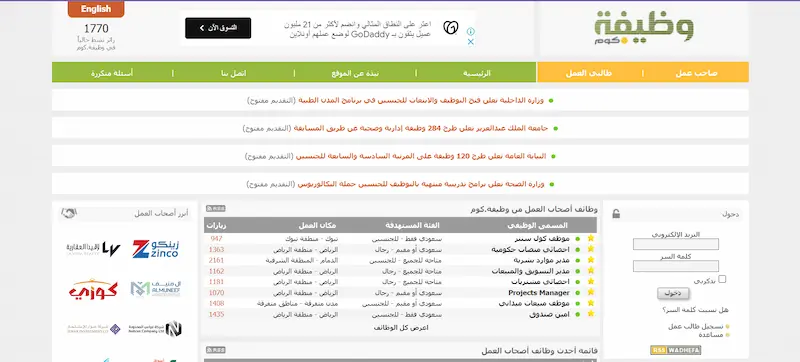Click the padlock icon in the login panel
This screenshot has height=362, width=800.
click(616, 214)
